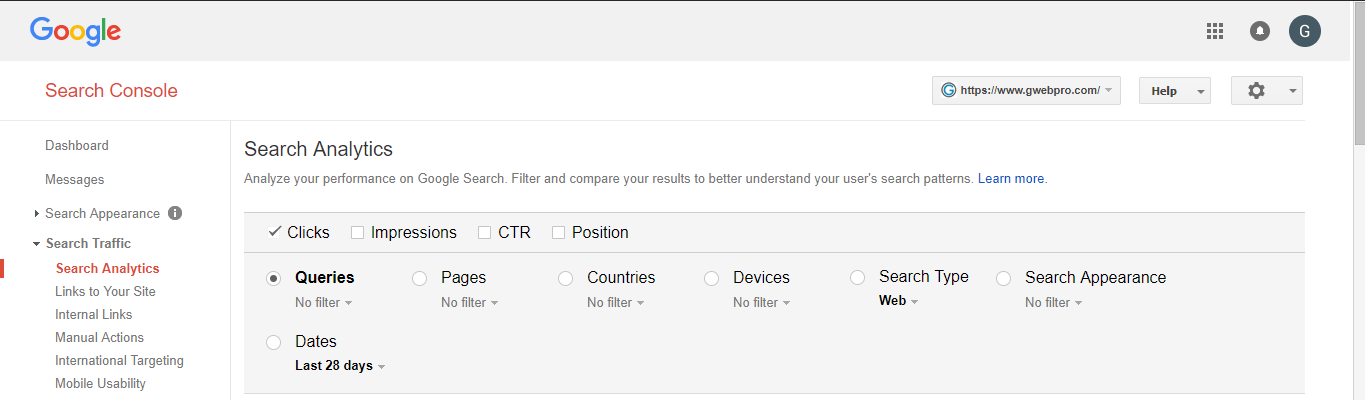Screen dimensions: 1365x400
Task: Click the Learn more link
Action: pyautogui.click(x=1011, y=179)
